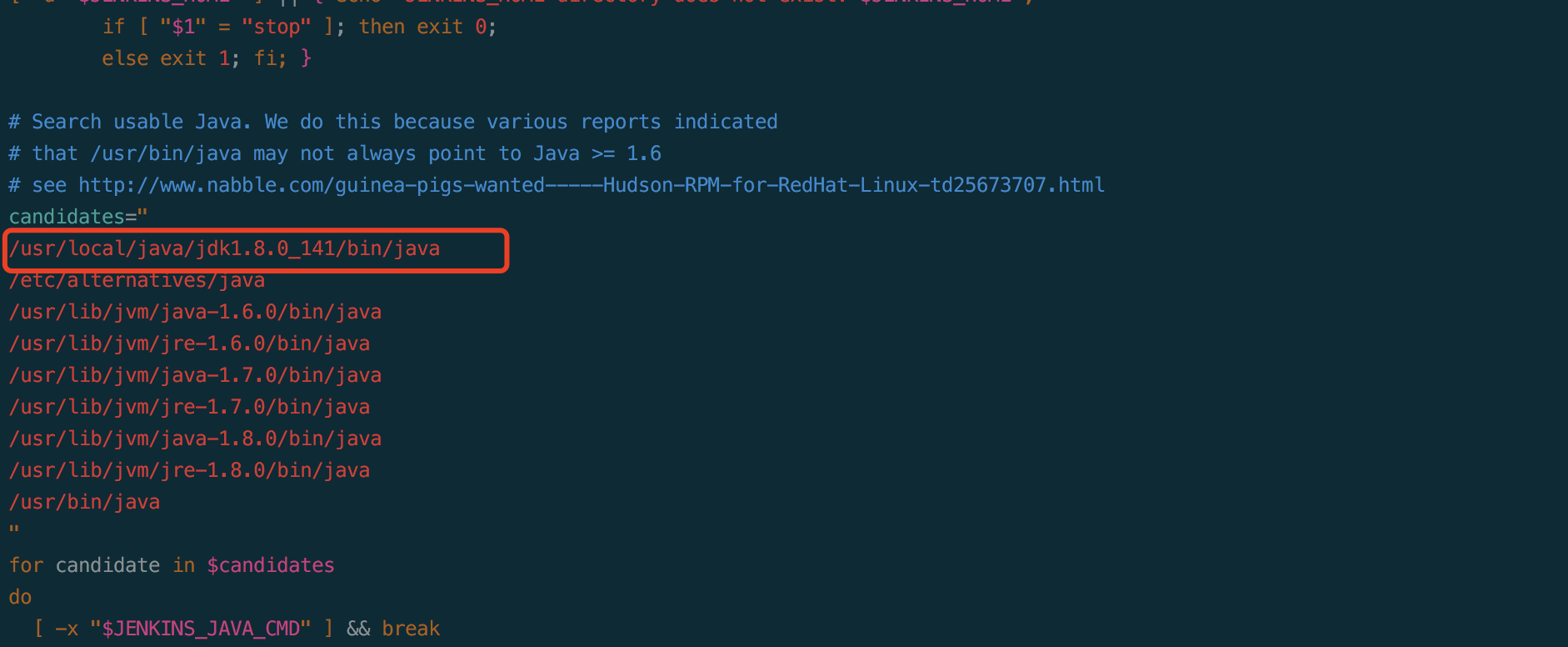Click the java-1.7.0 jvm path

[x=195, y=375]
